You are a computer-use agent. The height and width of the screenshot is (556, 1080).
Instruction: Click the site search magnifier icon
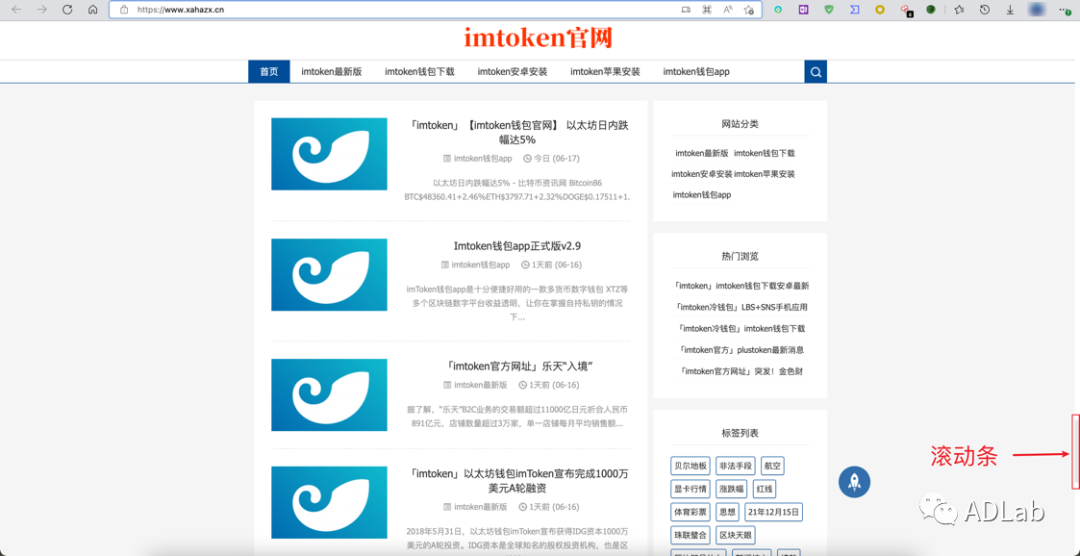pos(816,72)
